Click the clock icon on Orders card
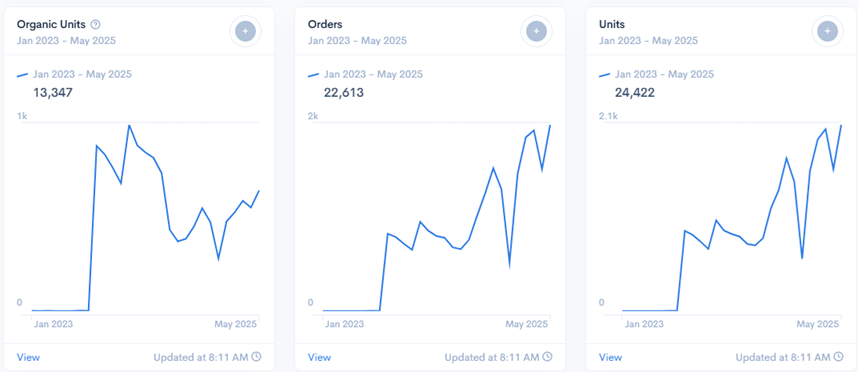 [x=547, y=357]
